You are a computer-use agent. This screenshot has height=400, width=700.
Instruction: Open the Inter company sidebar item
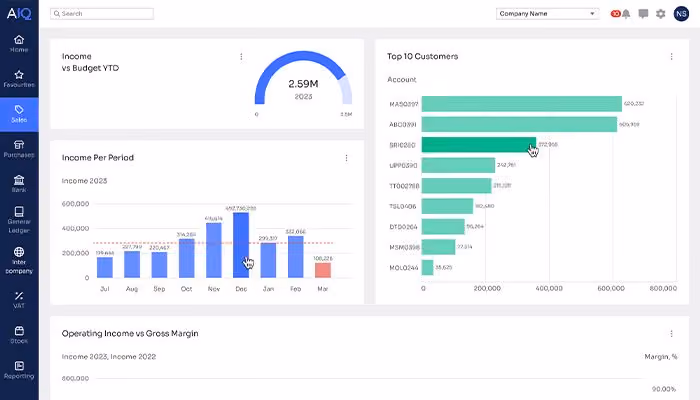19,261
